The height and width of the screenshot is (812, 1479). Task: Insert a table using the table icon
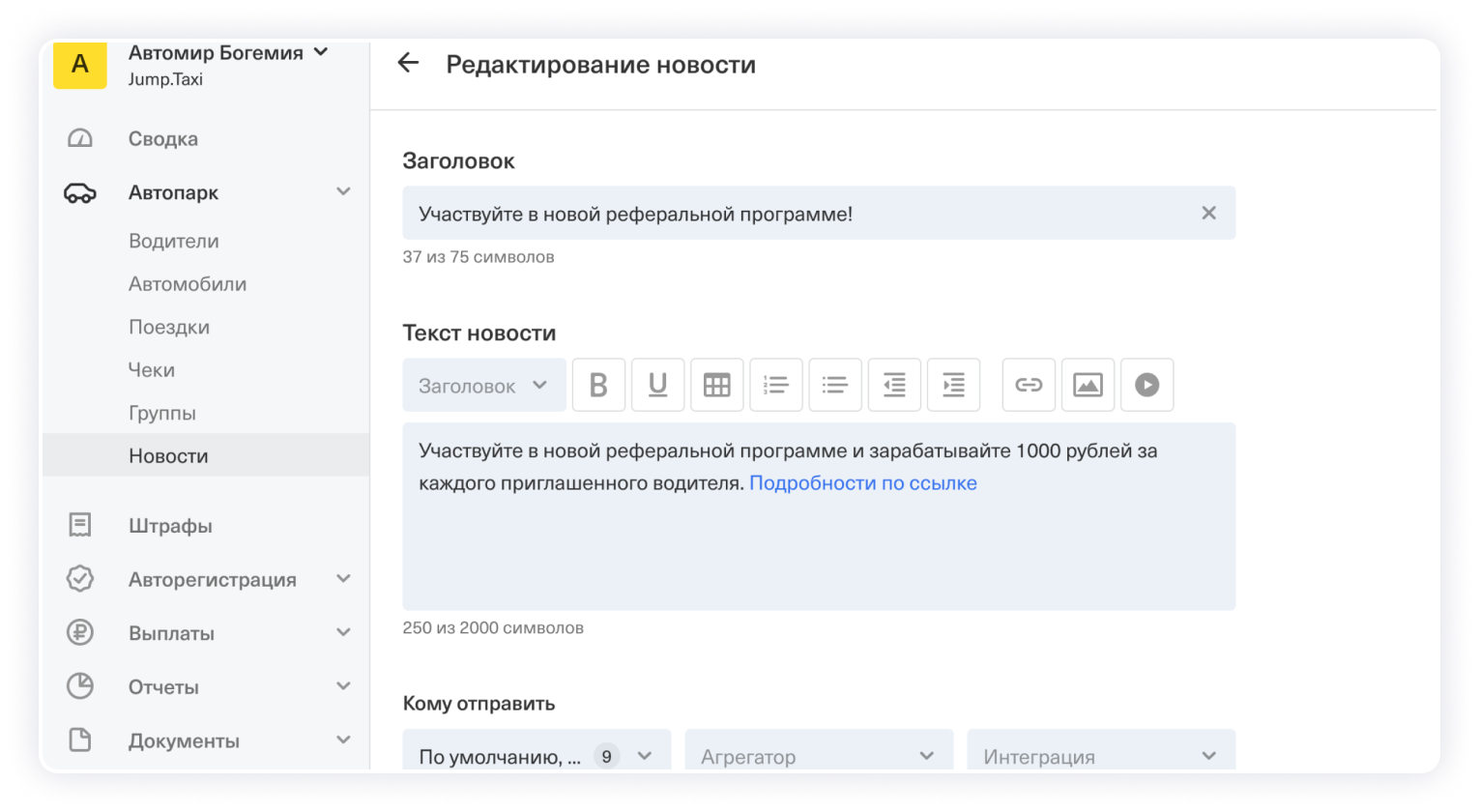[716, 386]
